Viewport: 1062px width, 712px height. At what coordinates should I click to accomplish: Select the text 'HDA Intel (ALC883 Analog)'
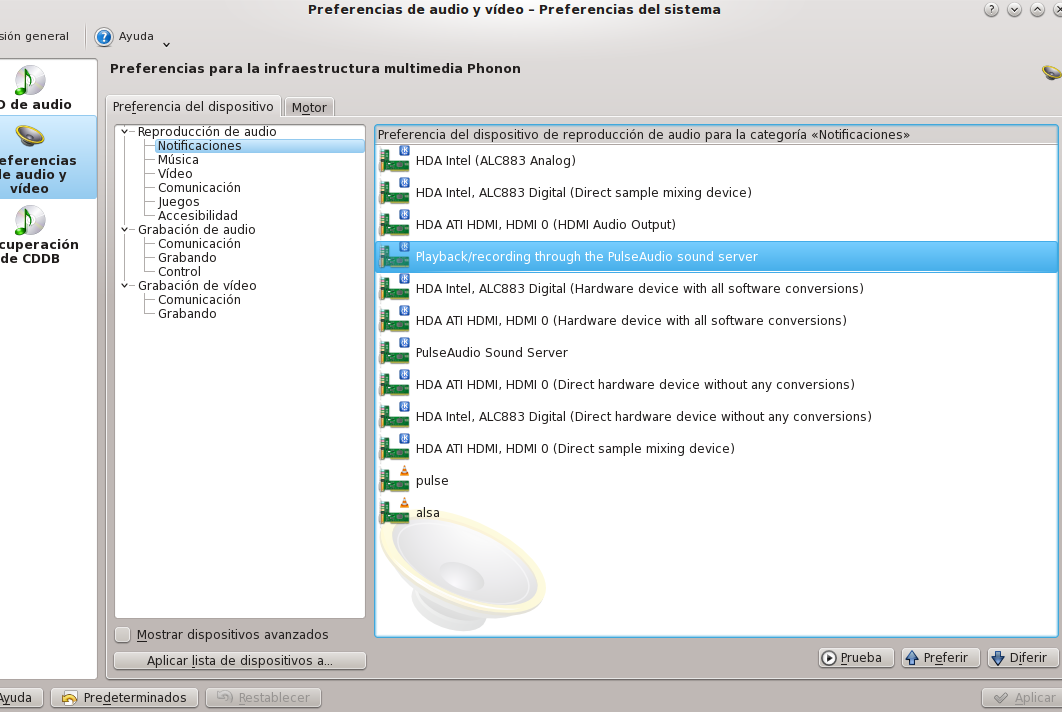(496, 161)
